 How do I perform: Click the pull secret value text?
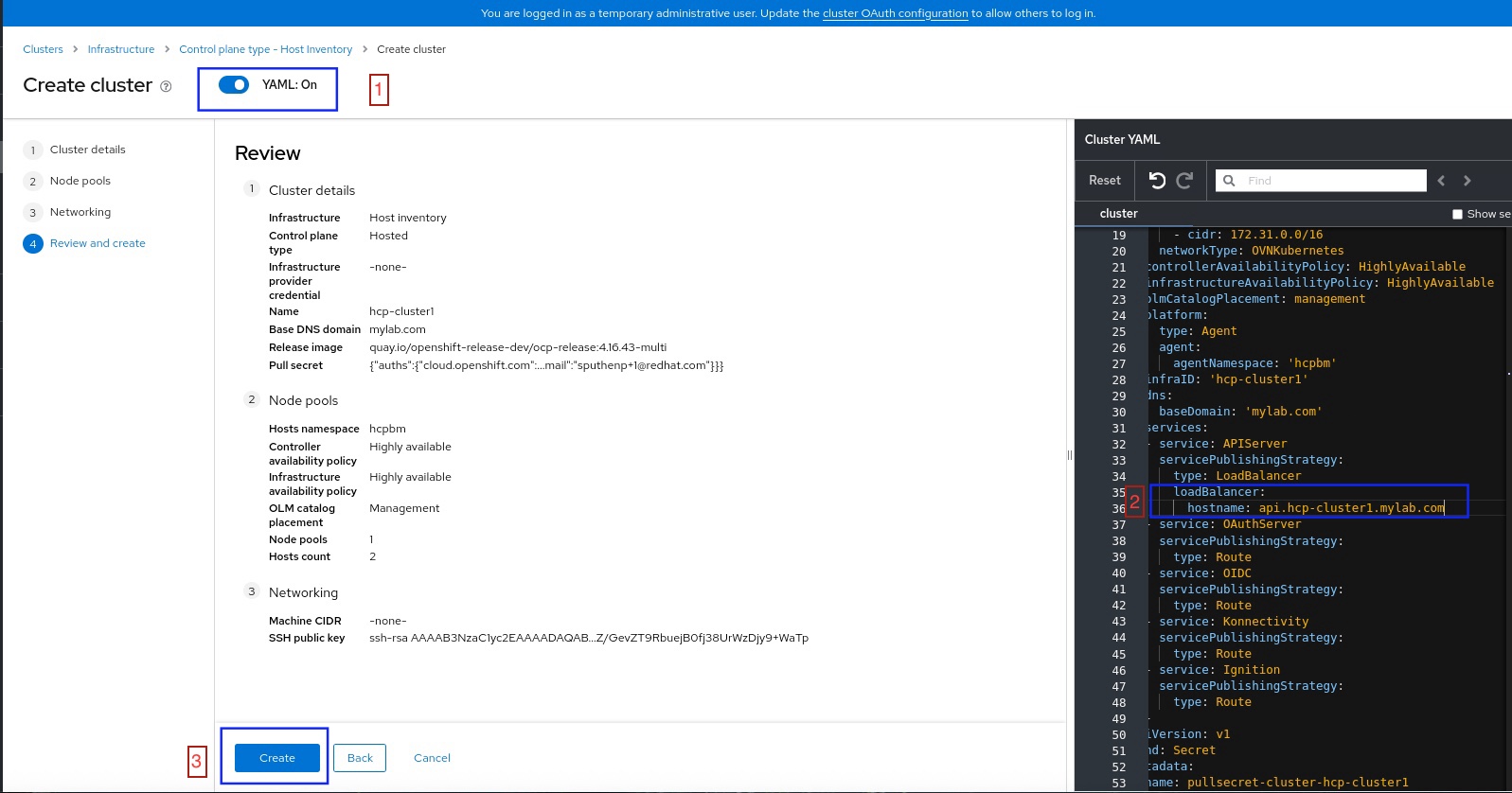(x=546, y=365)
